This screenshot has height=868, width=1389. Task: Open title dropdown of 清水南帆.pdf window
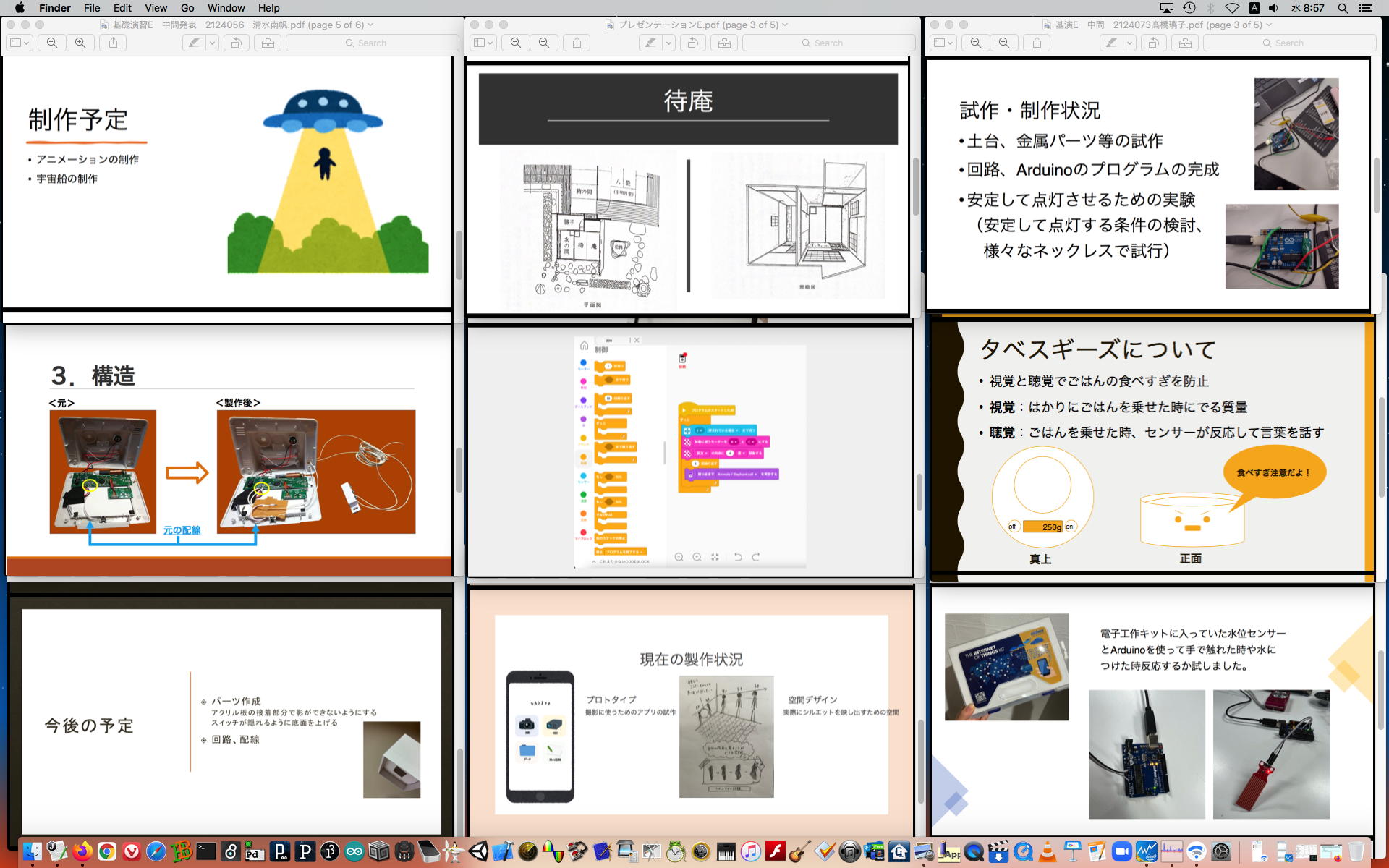click(x=371, y=25)
